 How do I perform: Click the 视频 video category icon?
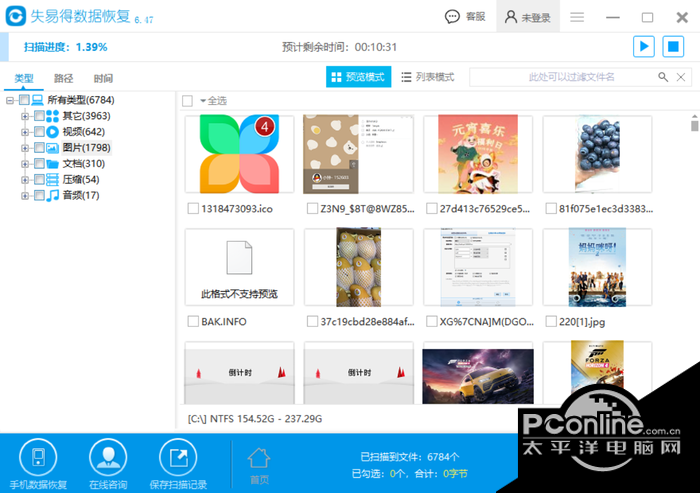tap(53, 132)
